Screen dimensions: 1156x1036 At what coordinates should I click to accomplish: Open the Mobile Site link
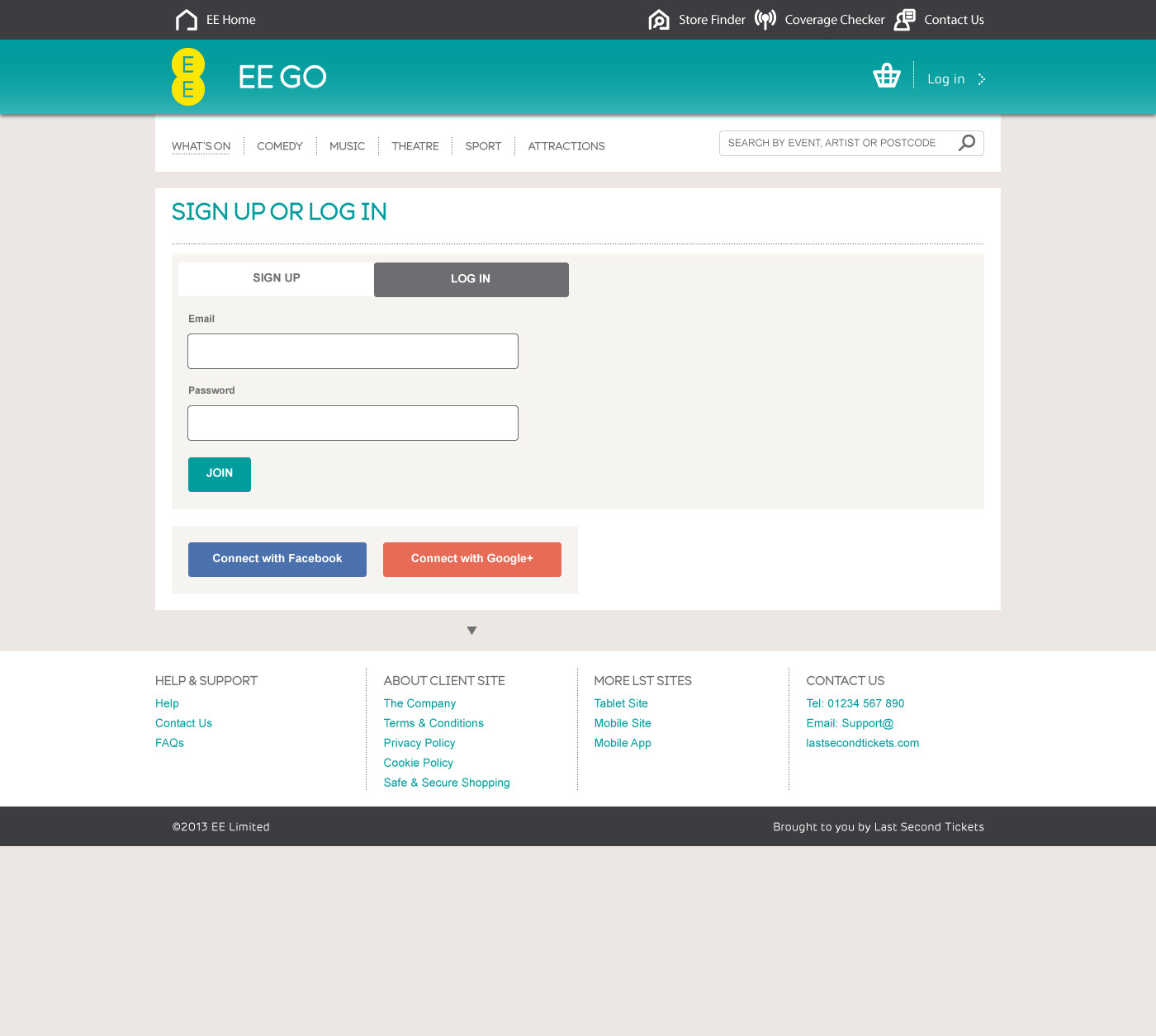tap(623, 723)
